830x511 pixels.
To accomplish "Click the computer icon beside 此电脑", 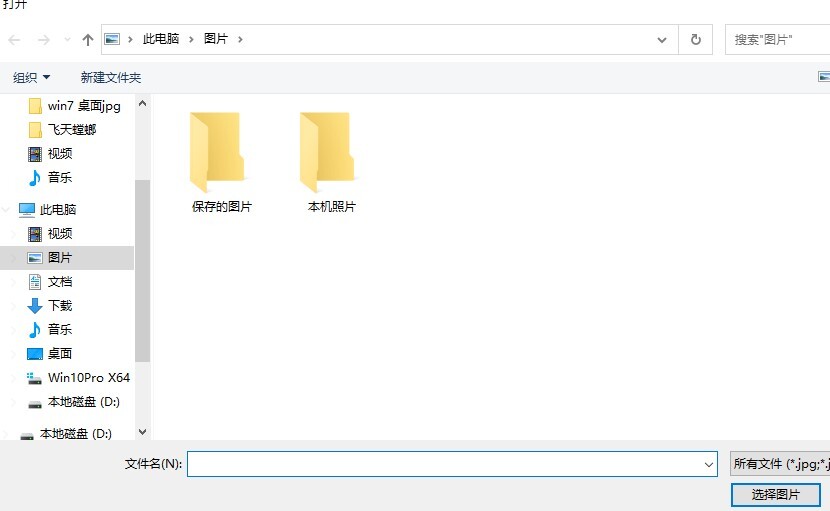I will (26, 210).
